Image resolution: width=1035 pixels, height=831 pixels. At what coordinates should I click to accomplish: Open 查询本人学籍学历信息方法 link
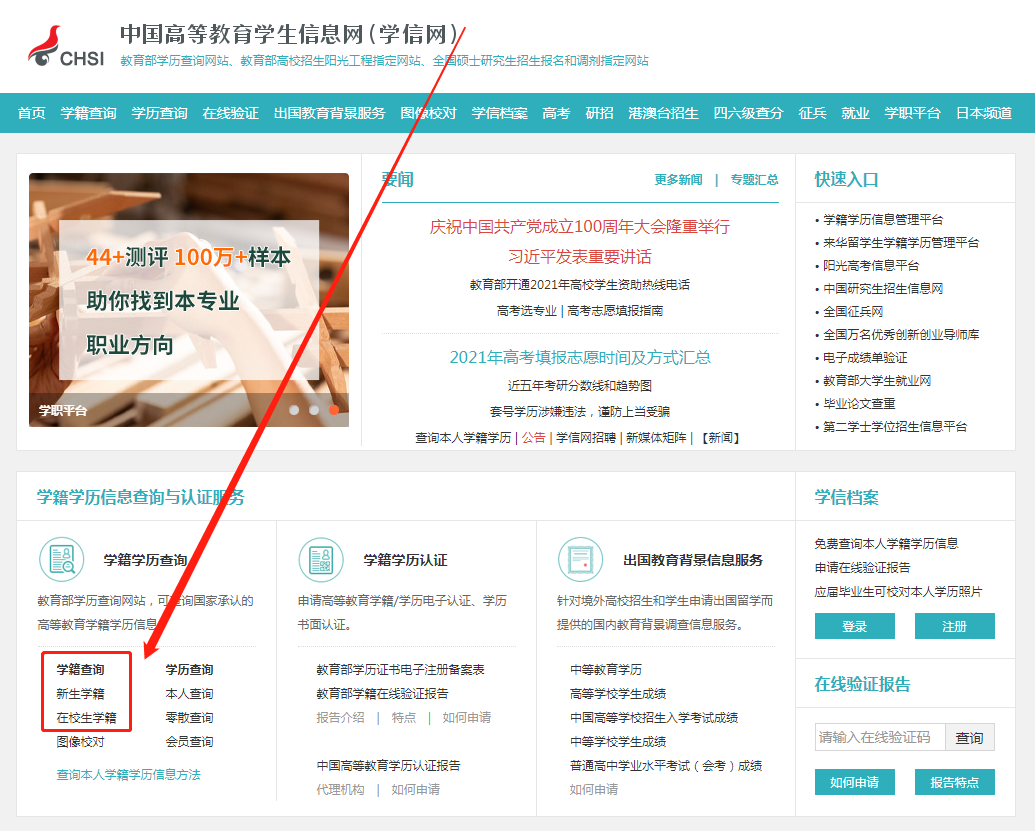coord(129,775)
